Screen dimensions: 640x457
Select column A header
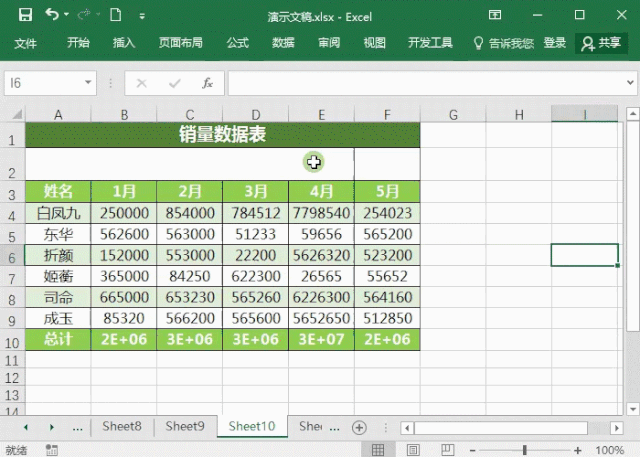[58, 115]
